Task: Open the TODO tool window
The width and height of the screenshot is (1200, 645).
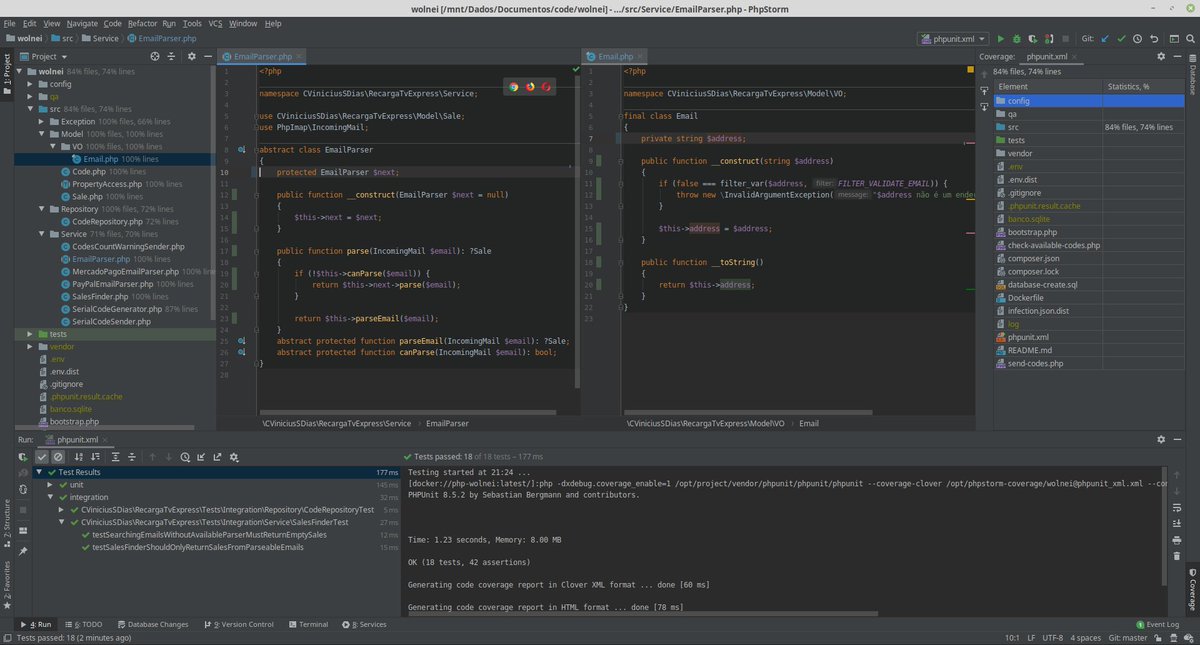Action: pyautogui.click(x=84, y=625)
